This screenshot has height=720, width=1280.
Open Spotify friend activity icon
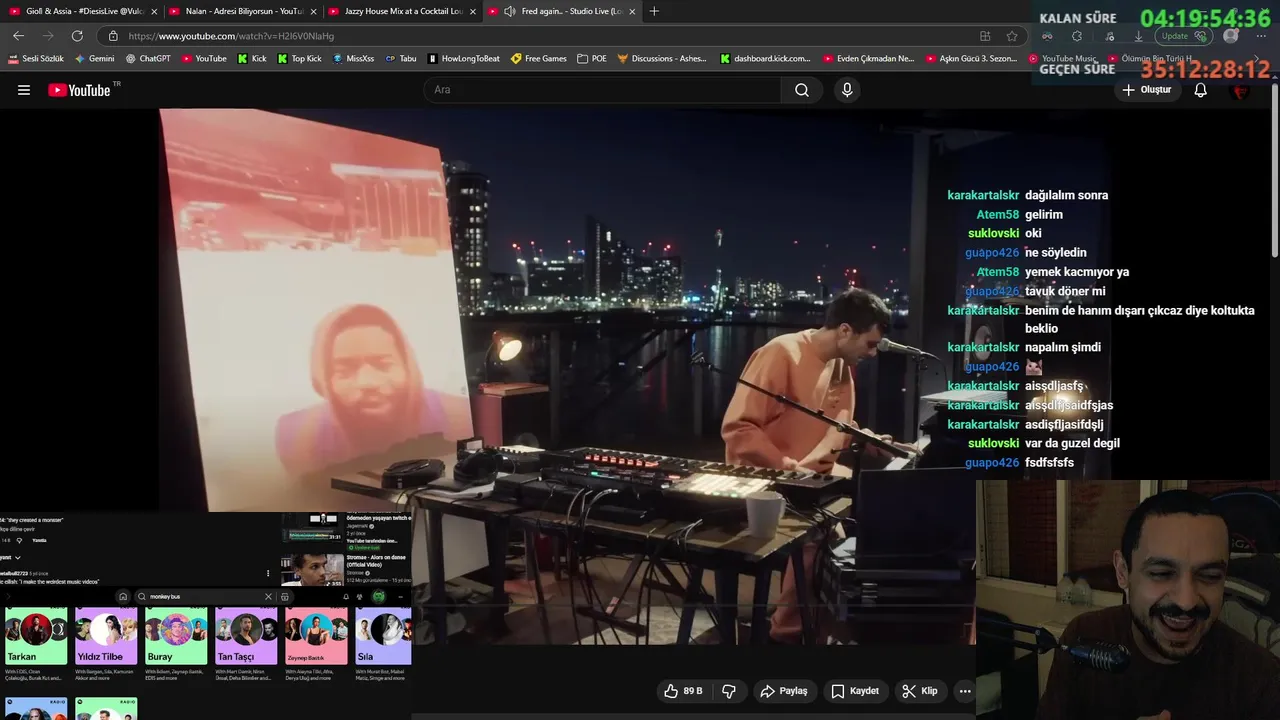(x=360, y=597)
